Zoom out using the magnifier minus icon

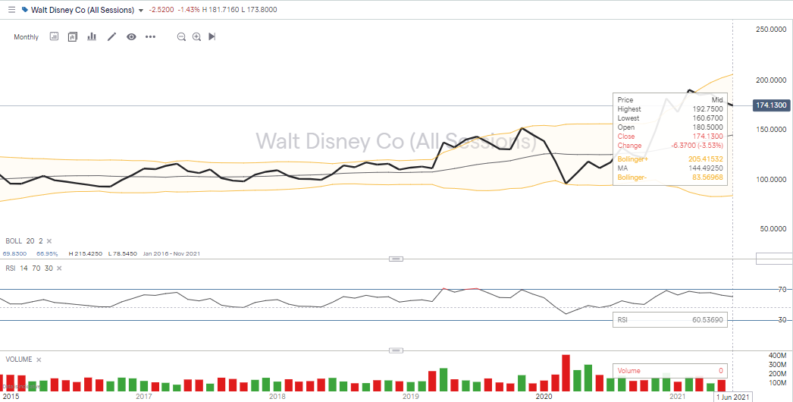coord(181,37)
